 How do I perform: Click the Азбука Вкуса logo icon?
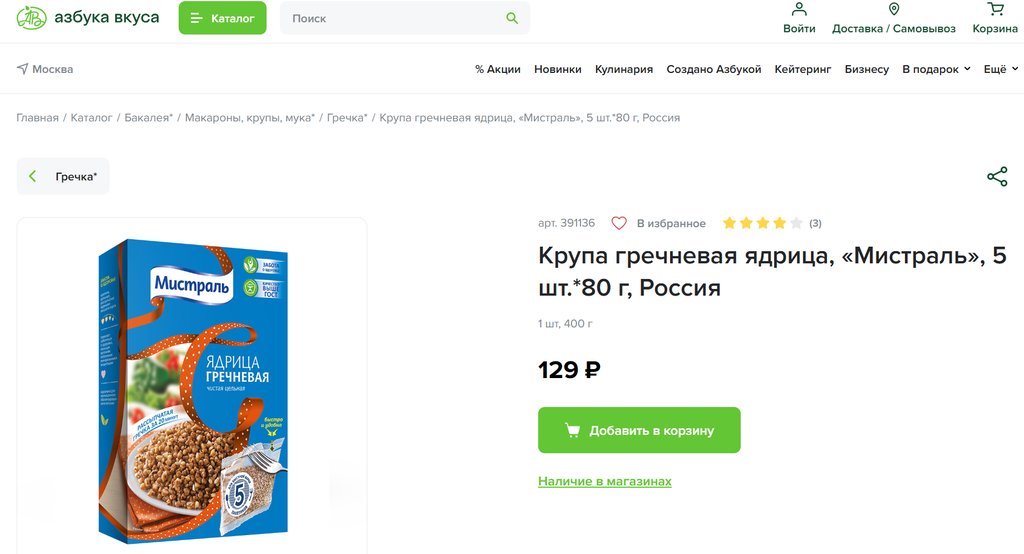coord(31,18)
